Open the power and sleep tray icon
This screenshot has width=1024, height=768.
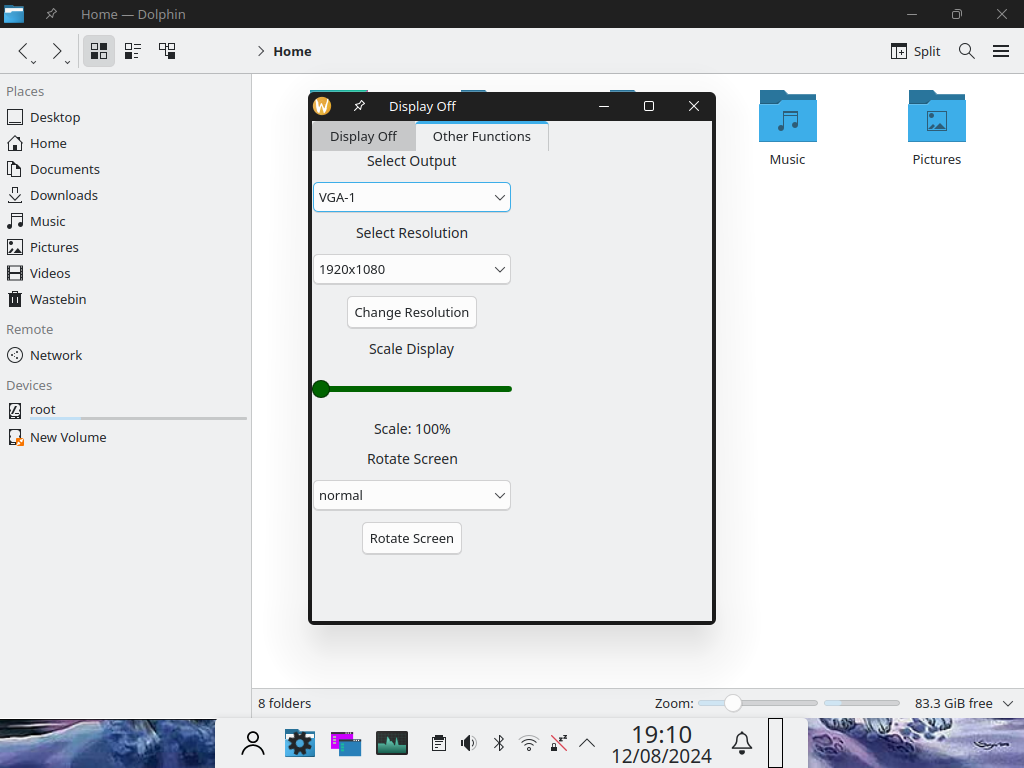click(x=558, y=743)
